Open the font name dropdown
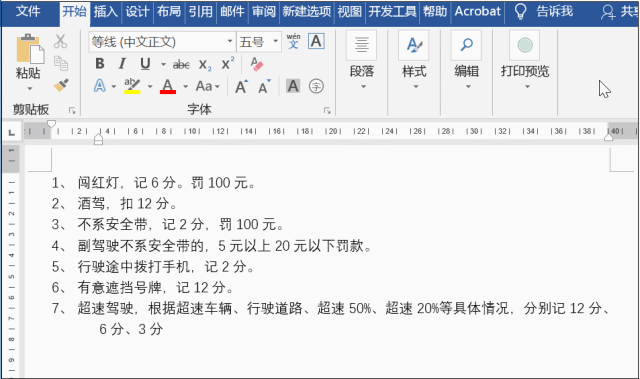The width and height of the screenshot is (640, 379). coord(230,42)
